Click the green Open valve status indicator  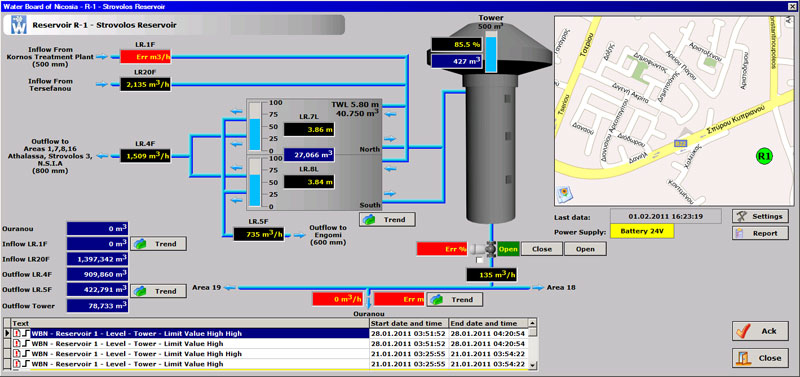click(x=508, y=249)
